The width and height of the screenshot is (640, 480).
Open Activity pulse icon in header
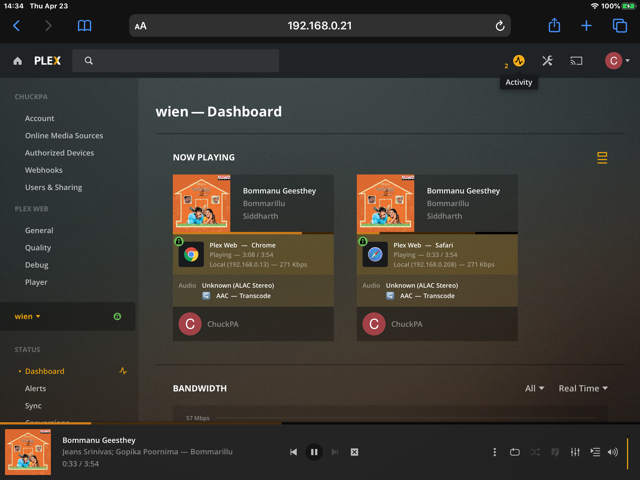[x=518, y=61]
